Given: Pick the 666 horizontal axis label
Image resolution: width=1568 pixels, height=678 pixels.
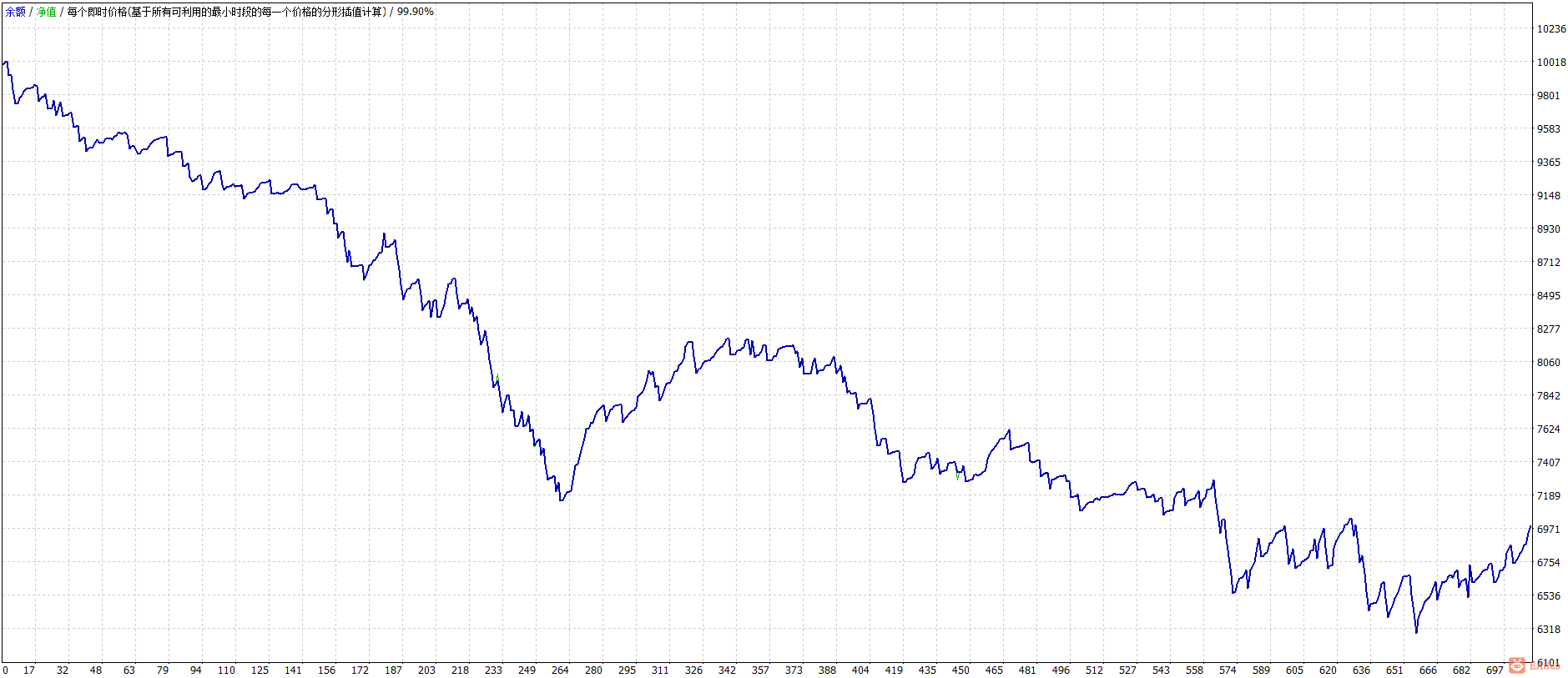Looking at the screenshot, I should pos(1428,670).
